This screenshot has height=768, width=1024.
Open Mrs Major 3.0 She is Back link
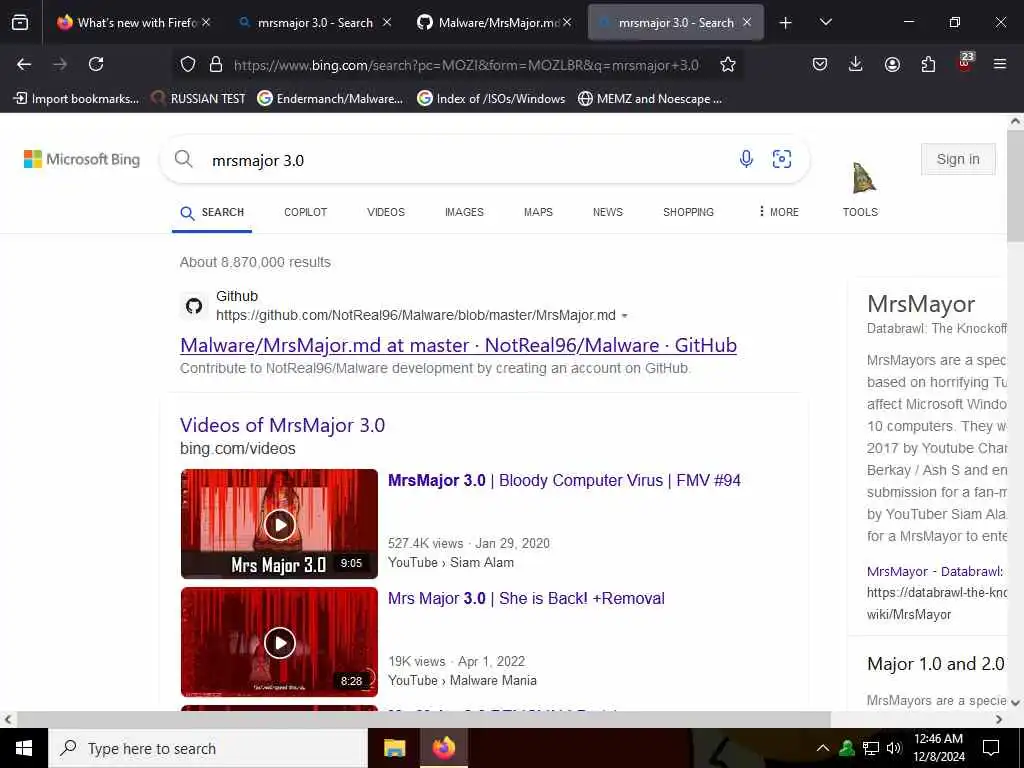pyautogui.click(x=526, y=598)
